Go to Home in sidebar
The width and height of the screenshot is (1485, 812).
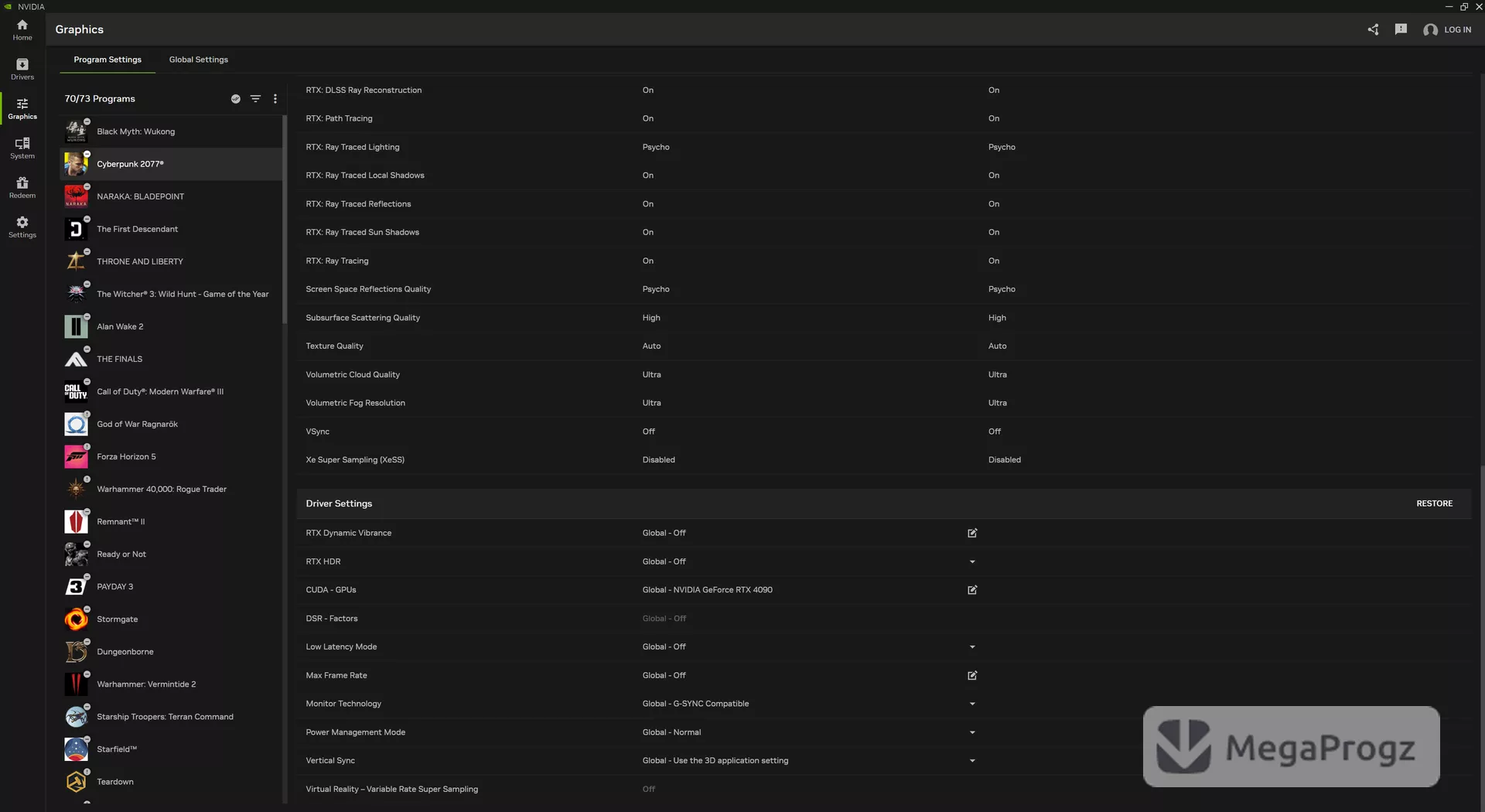click(22, 29)
